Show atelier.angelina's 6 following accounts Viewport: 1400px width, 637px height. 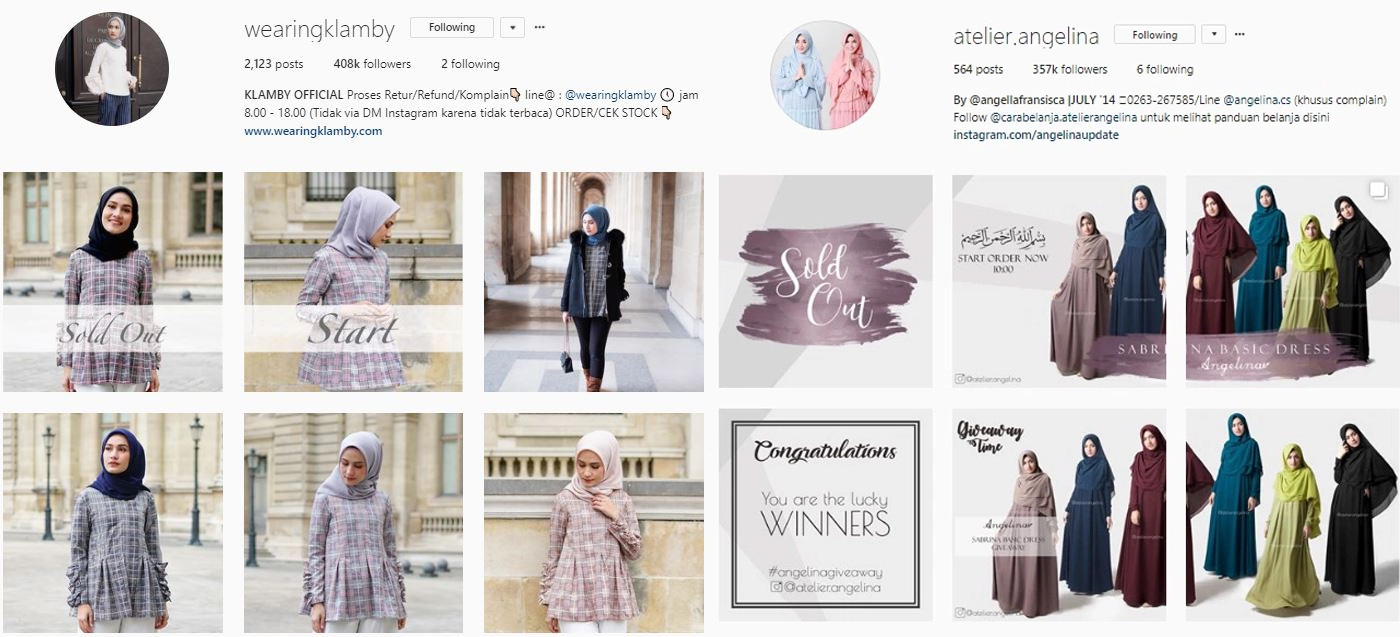pos(1164,70)
